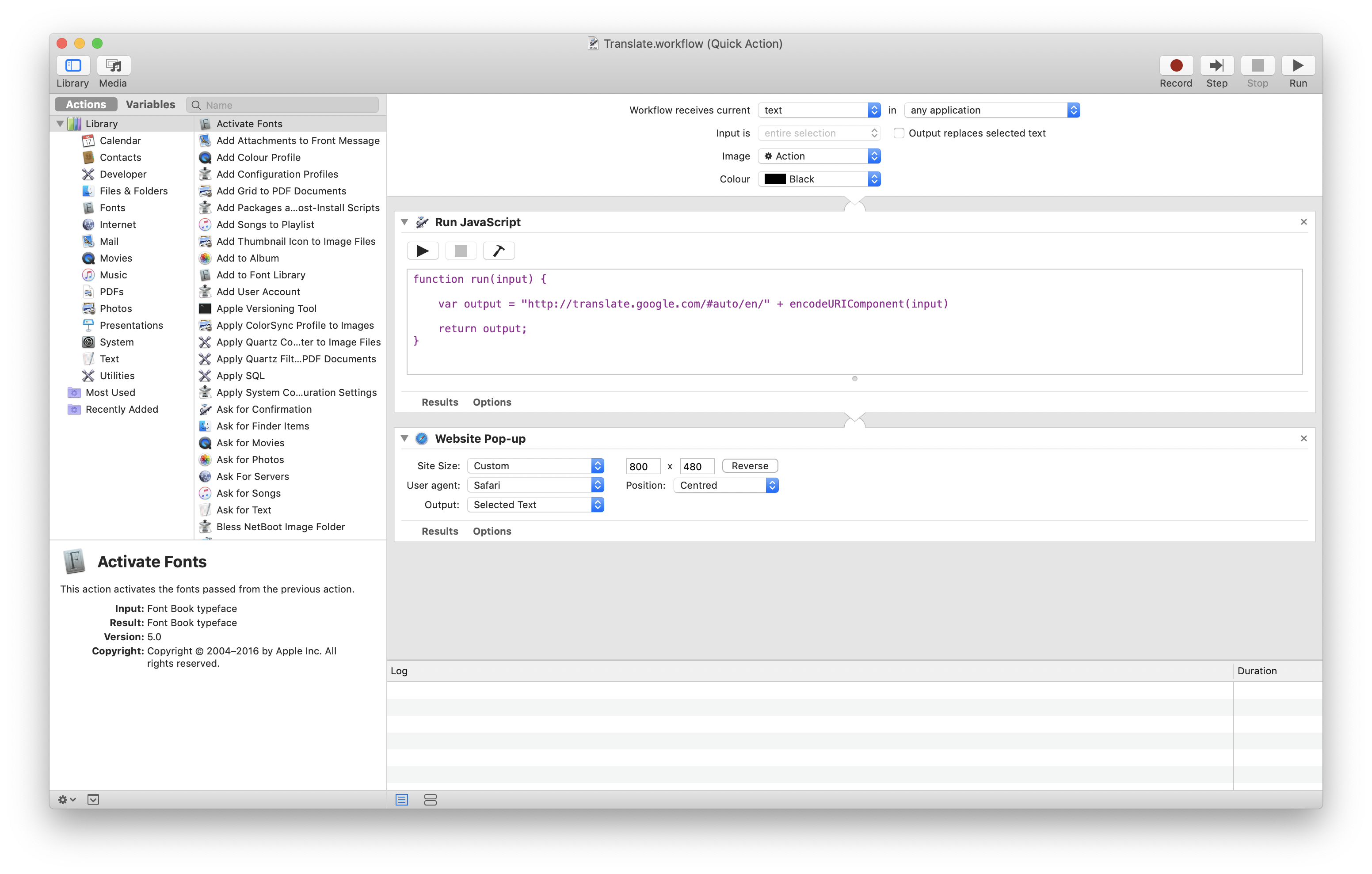Image resolution: width=1372 pixels, height=874 pixels.
Task: Click the stop script icon in Run JavaScript
Action: 461,250
